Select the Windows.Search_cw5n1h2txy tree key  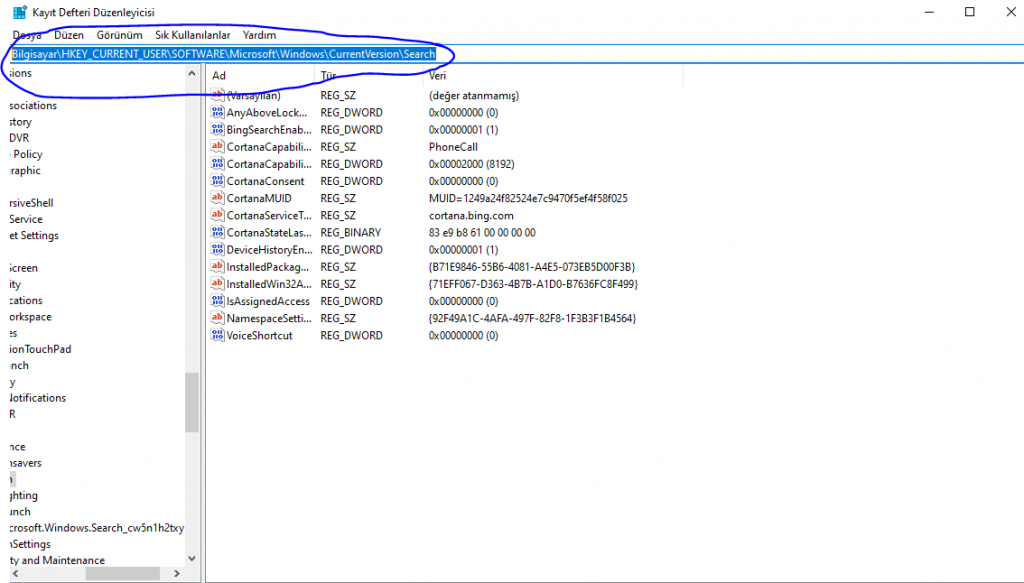point(97,528)
